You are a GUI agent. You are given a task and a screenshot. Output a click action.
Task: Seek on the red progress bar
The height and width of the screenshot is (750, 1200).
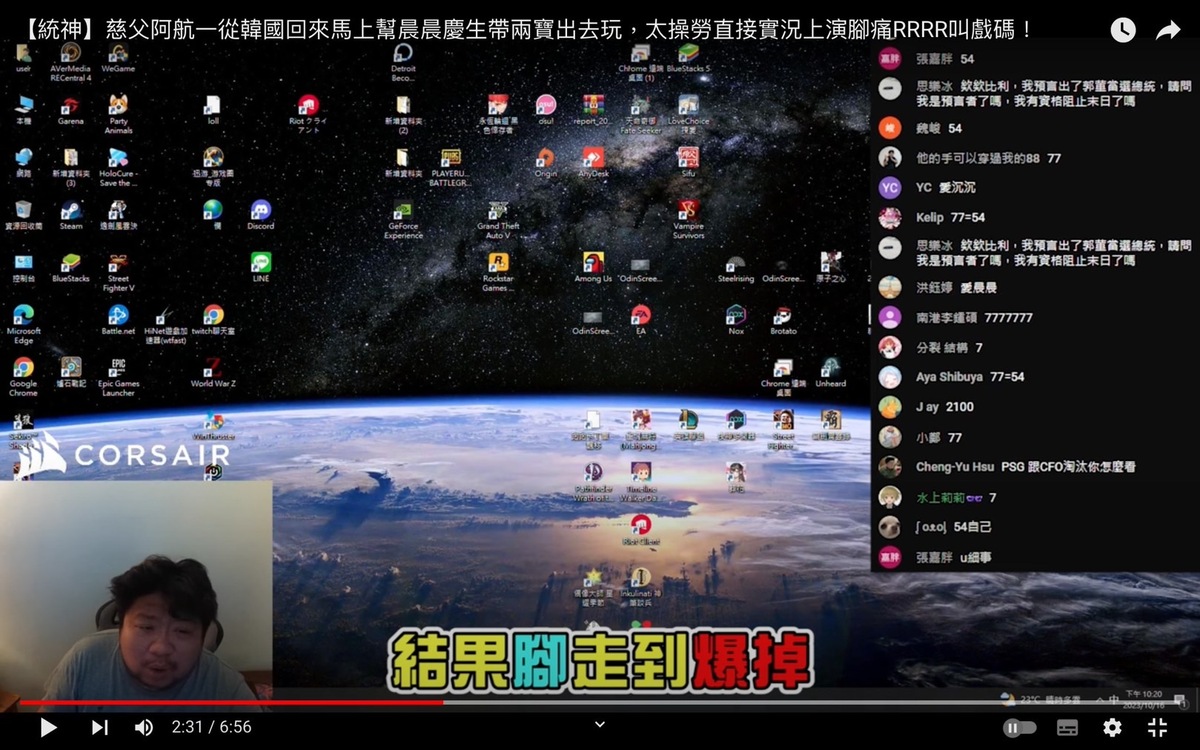(x=231, y=702)
